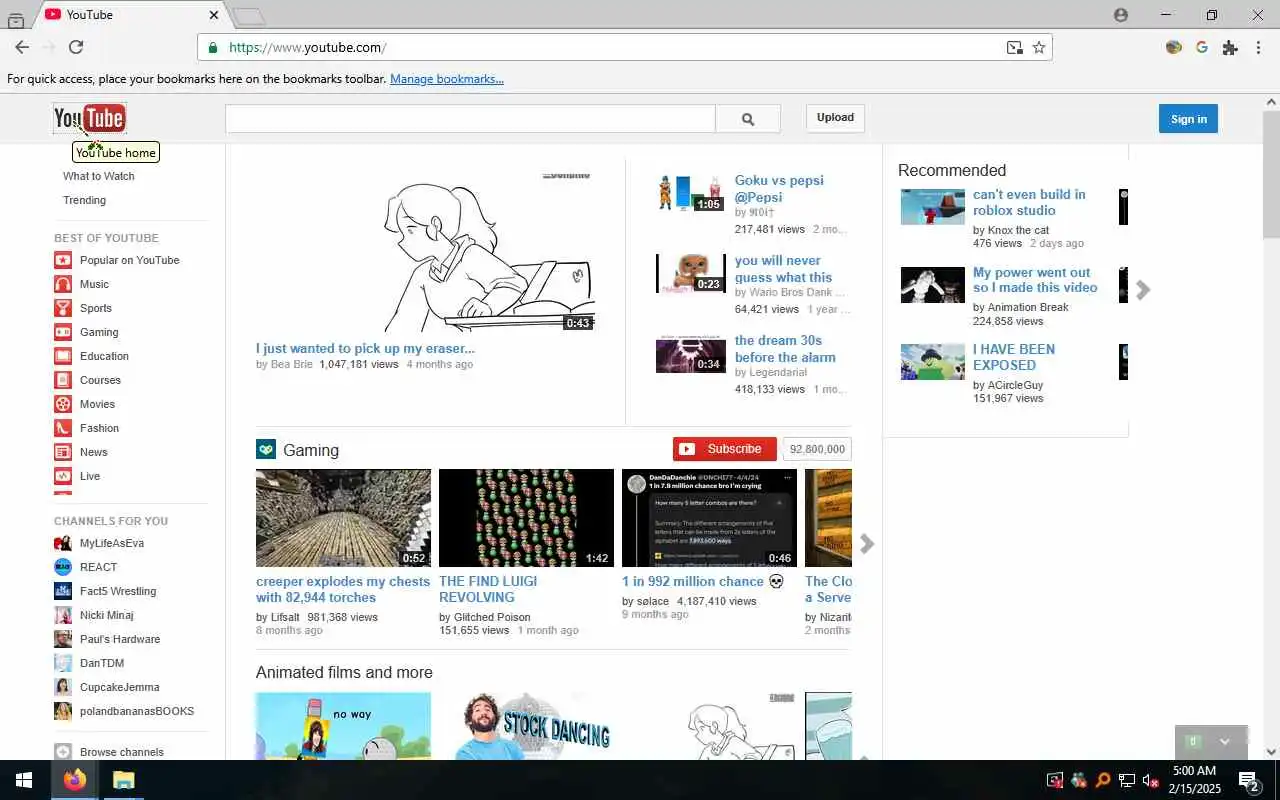Open MyLifeAsEva channel avatar
Viewport: 1280px width, 800px height.
tap(63, 543)
